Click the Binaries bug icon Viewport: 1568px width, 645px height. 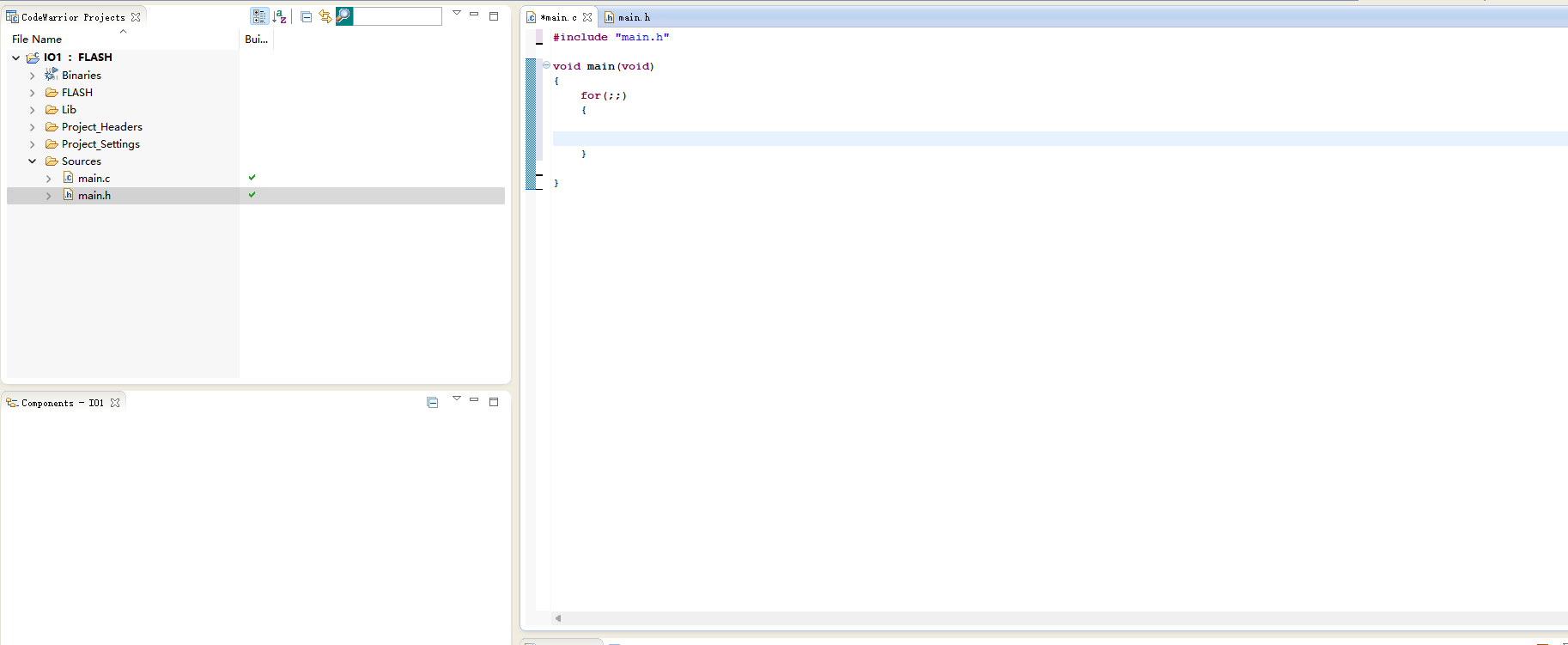click(x=52, y=75)
